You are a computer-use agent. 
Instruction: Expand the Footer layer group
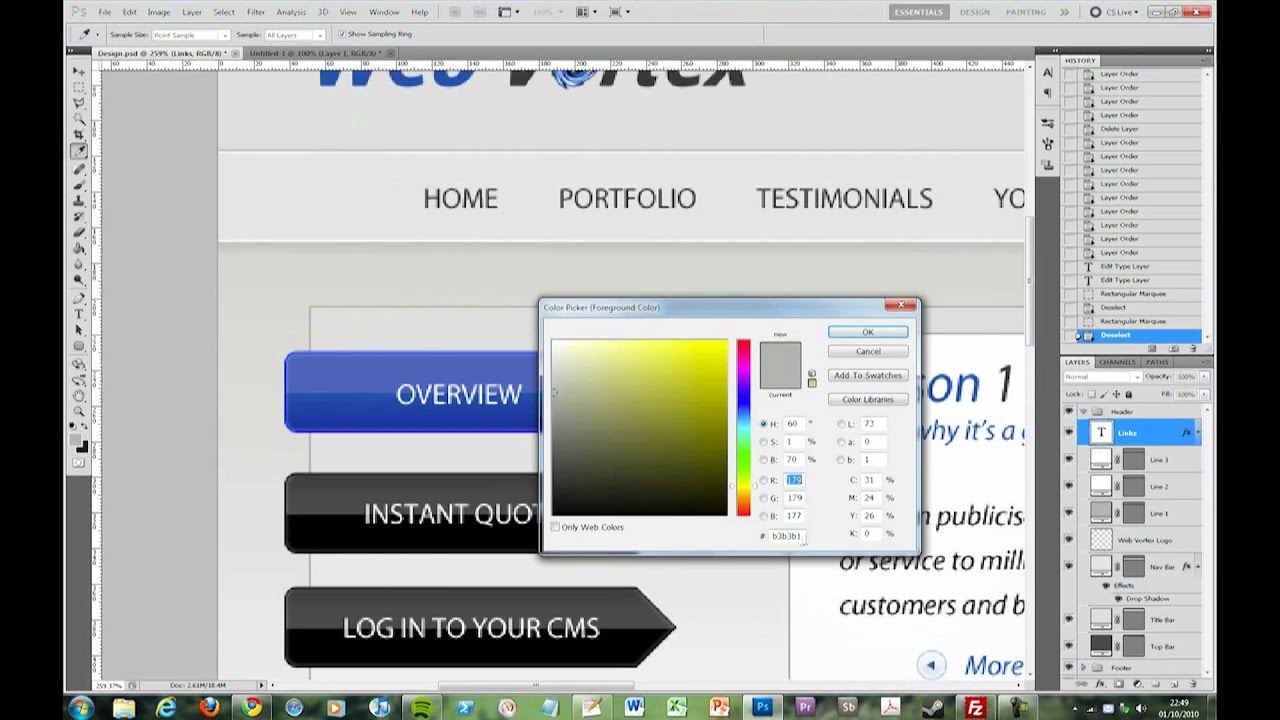click(1083, 668)
